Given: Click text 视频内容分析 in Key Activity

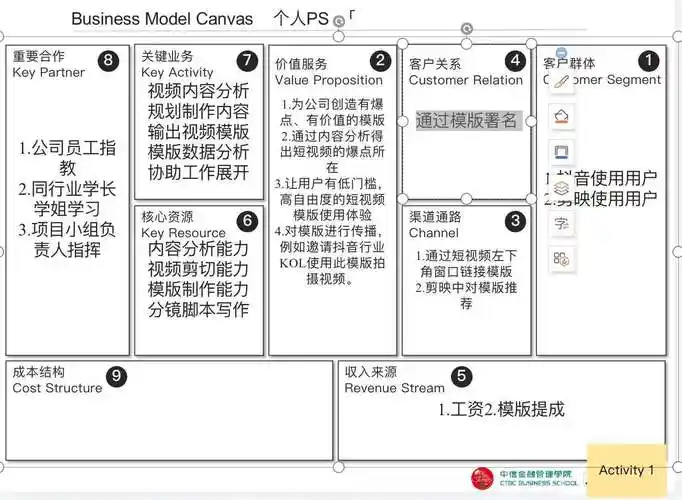Looking at the screenshot, I should pos(198,91).
